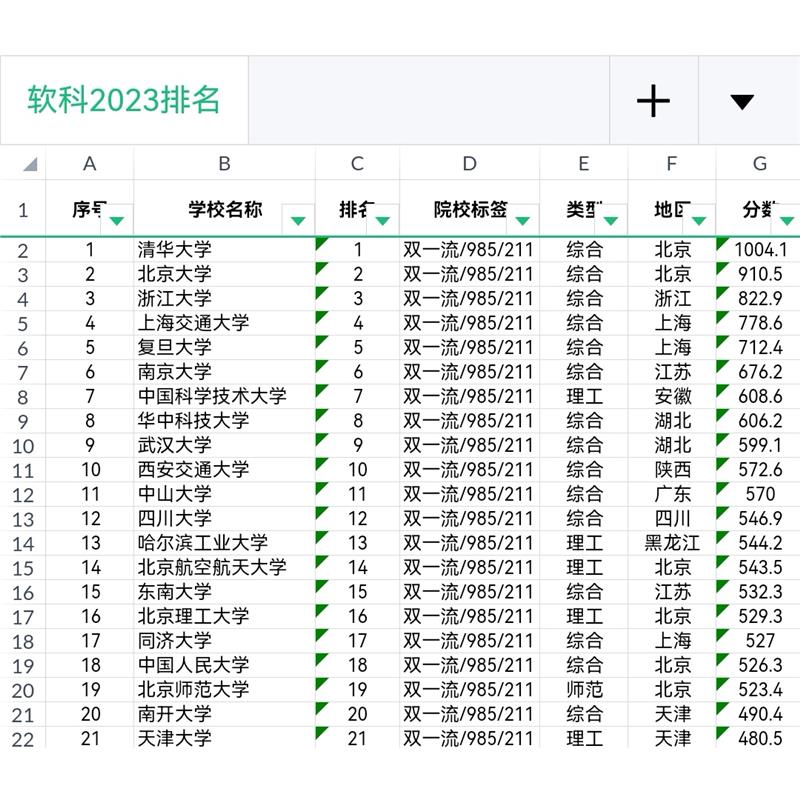Select column F header
Screen dimensions: 800x800
pos(672,163)
